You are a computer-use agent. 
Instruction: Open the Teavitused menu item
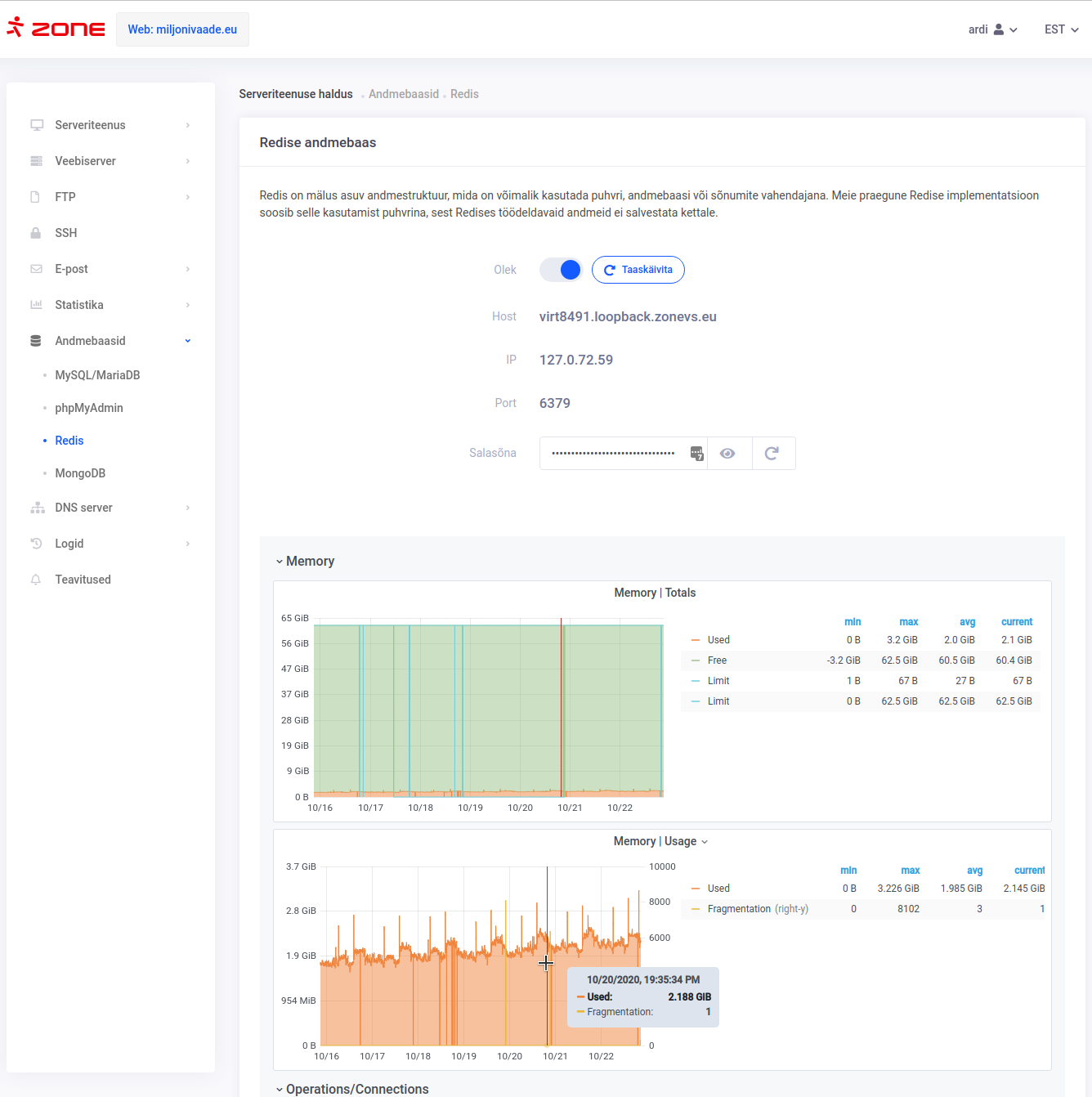pyautogui.click(x=83, y=580)
